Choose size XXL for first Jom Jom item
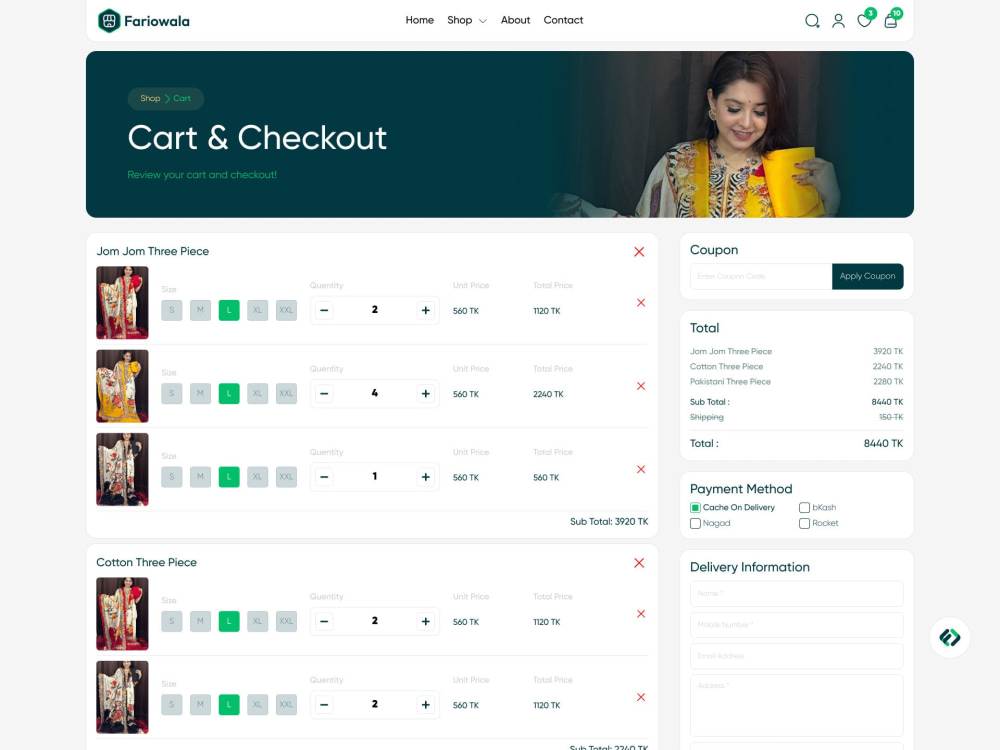This screenshot has height=750, width=1000. pos(286,311)
